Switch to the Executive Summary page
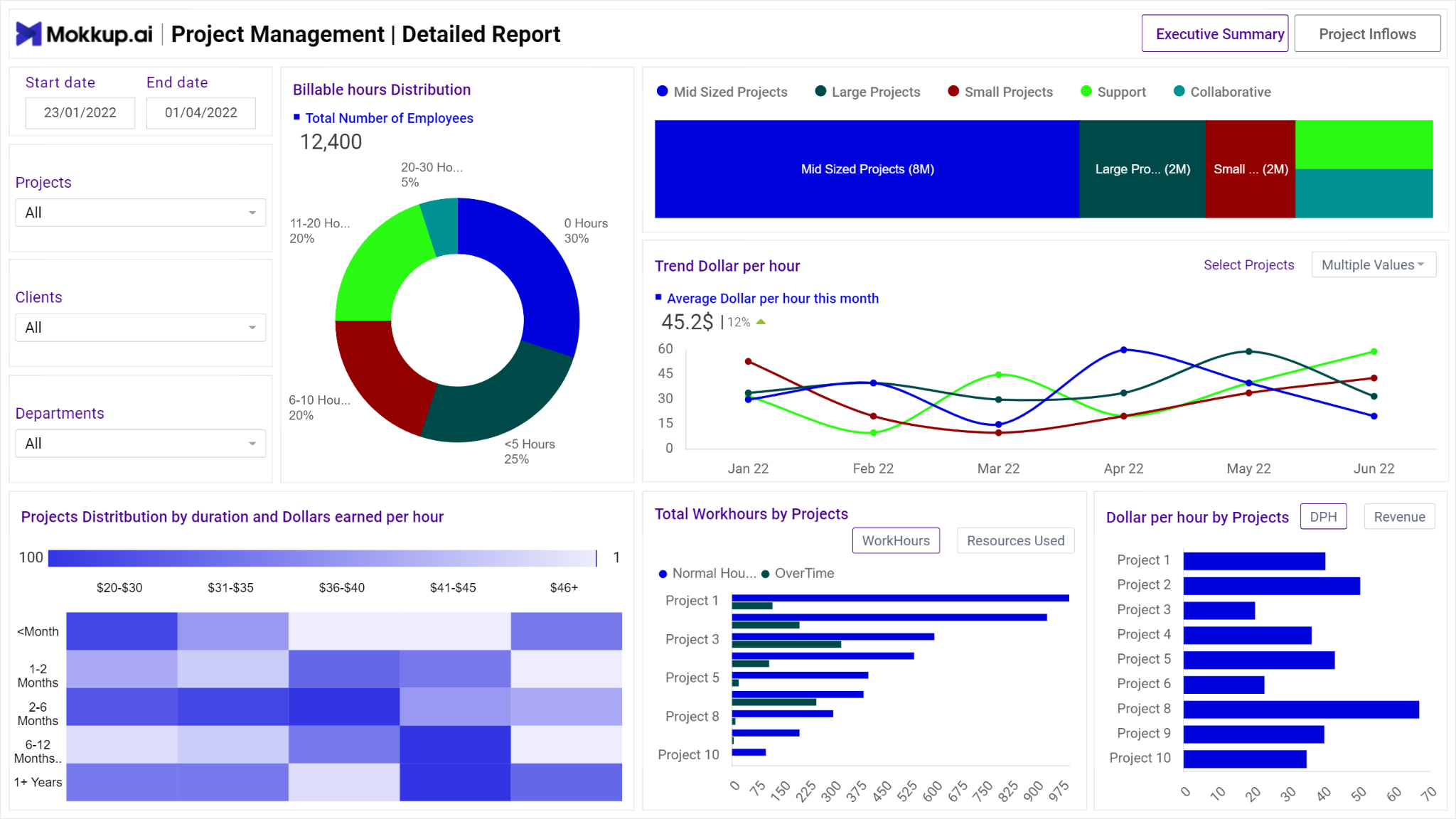 coord(1215,33)
